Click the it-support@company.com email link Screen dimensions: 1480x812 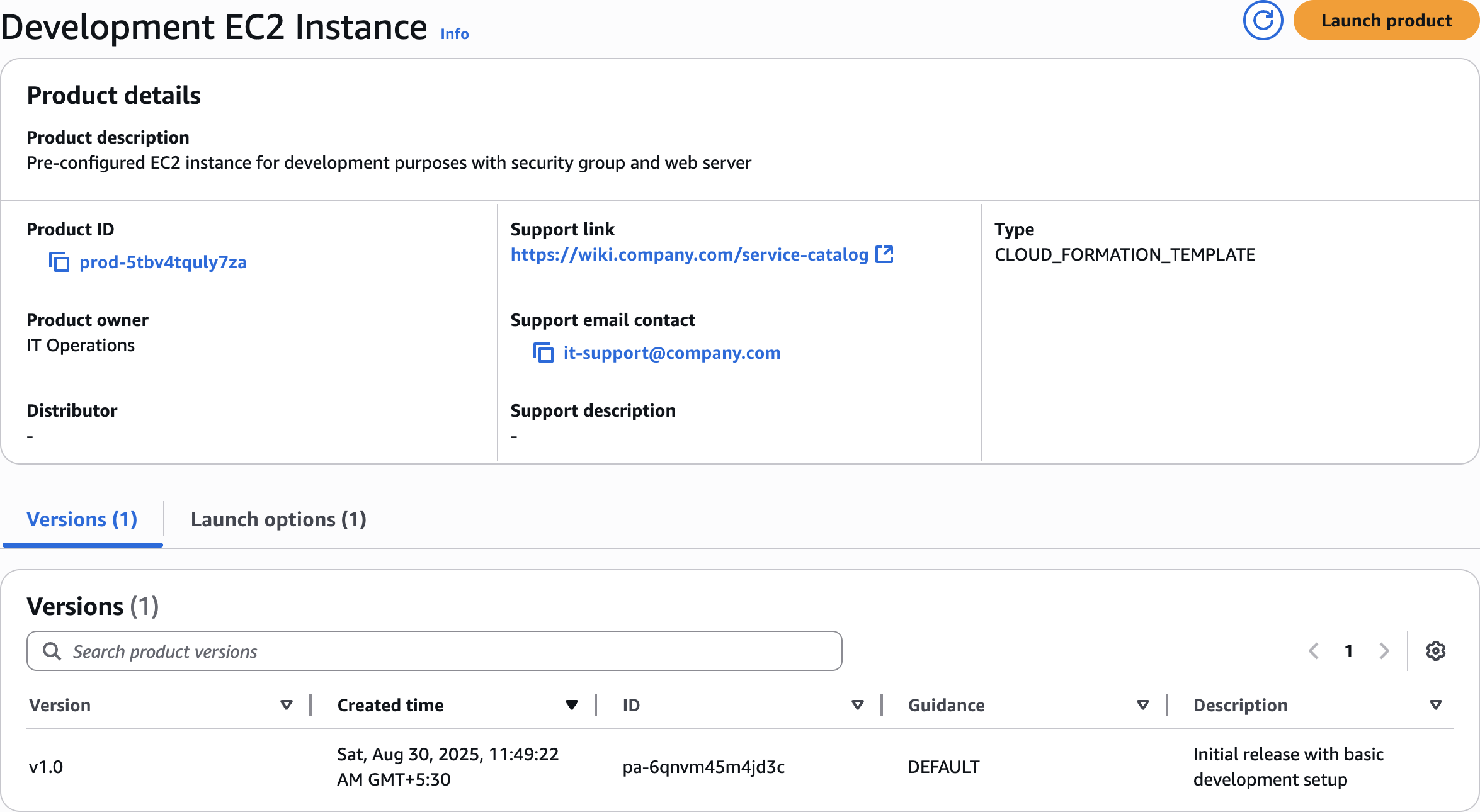pos(671,352)
